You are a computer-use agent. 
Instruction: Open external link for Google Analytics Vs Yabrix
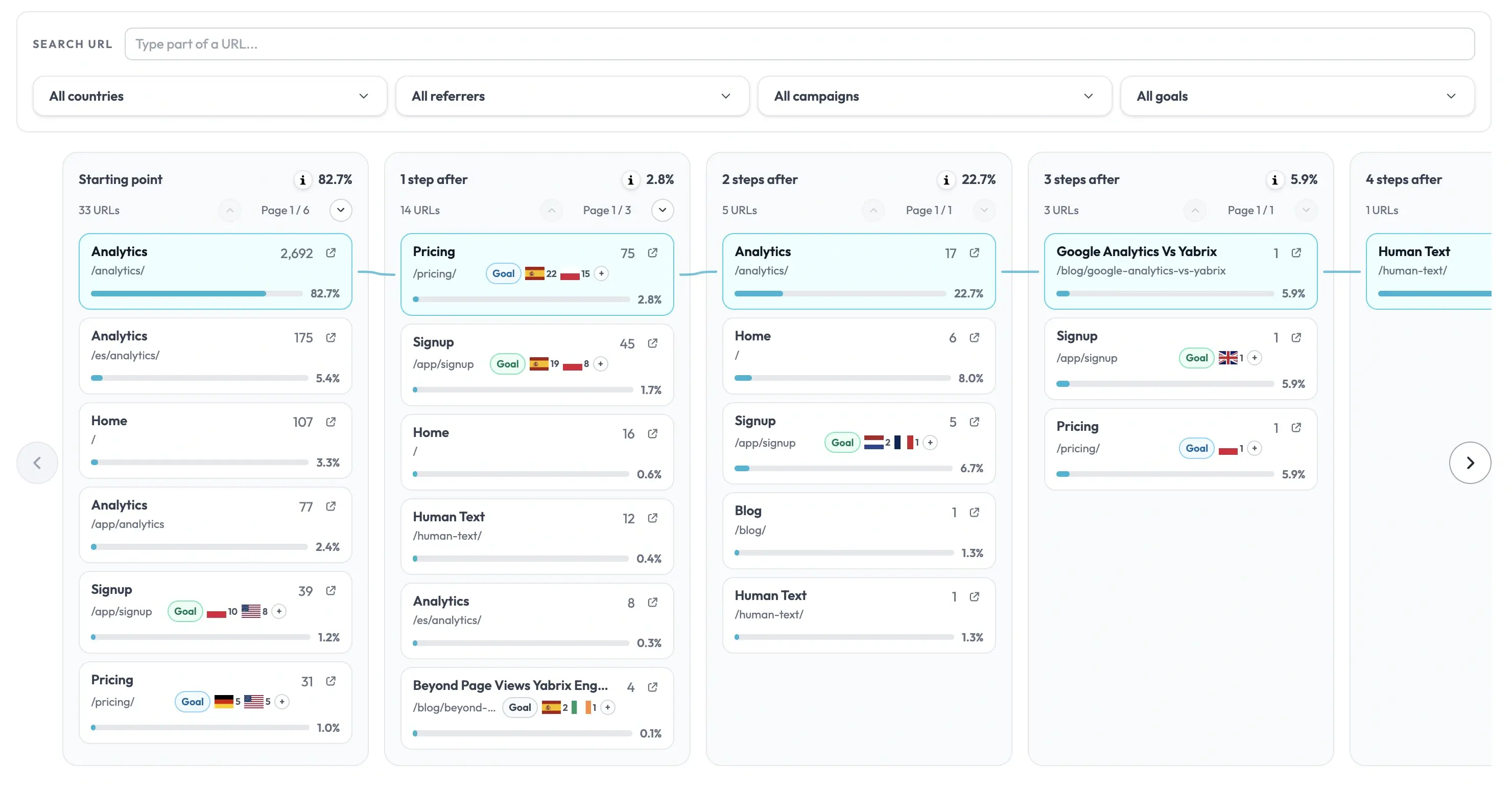[1296, 253]
